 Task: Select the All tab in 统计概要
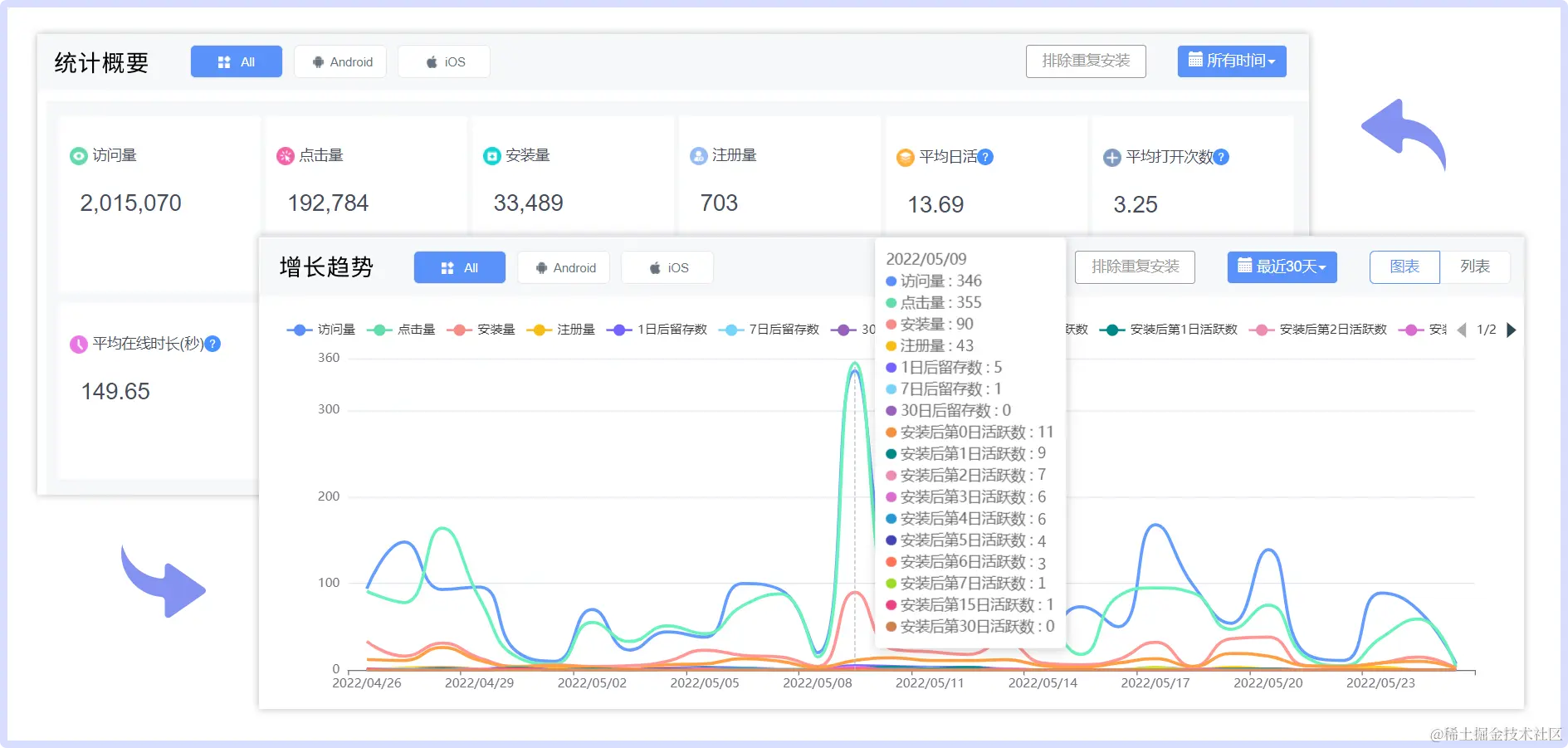[x=237, y=61]
